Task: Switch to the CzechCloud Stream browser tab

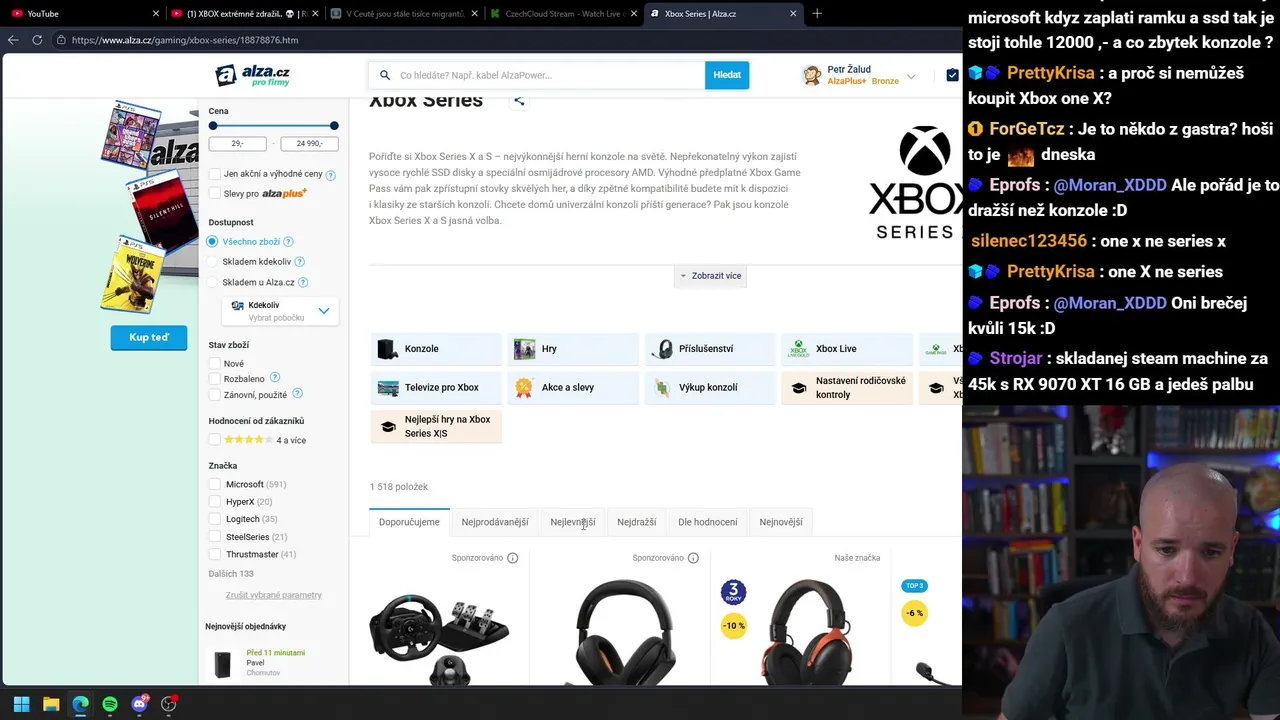Action: [563, 14]
